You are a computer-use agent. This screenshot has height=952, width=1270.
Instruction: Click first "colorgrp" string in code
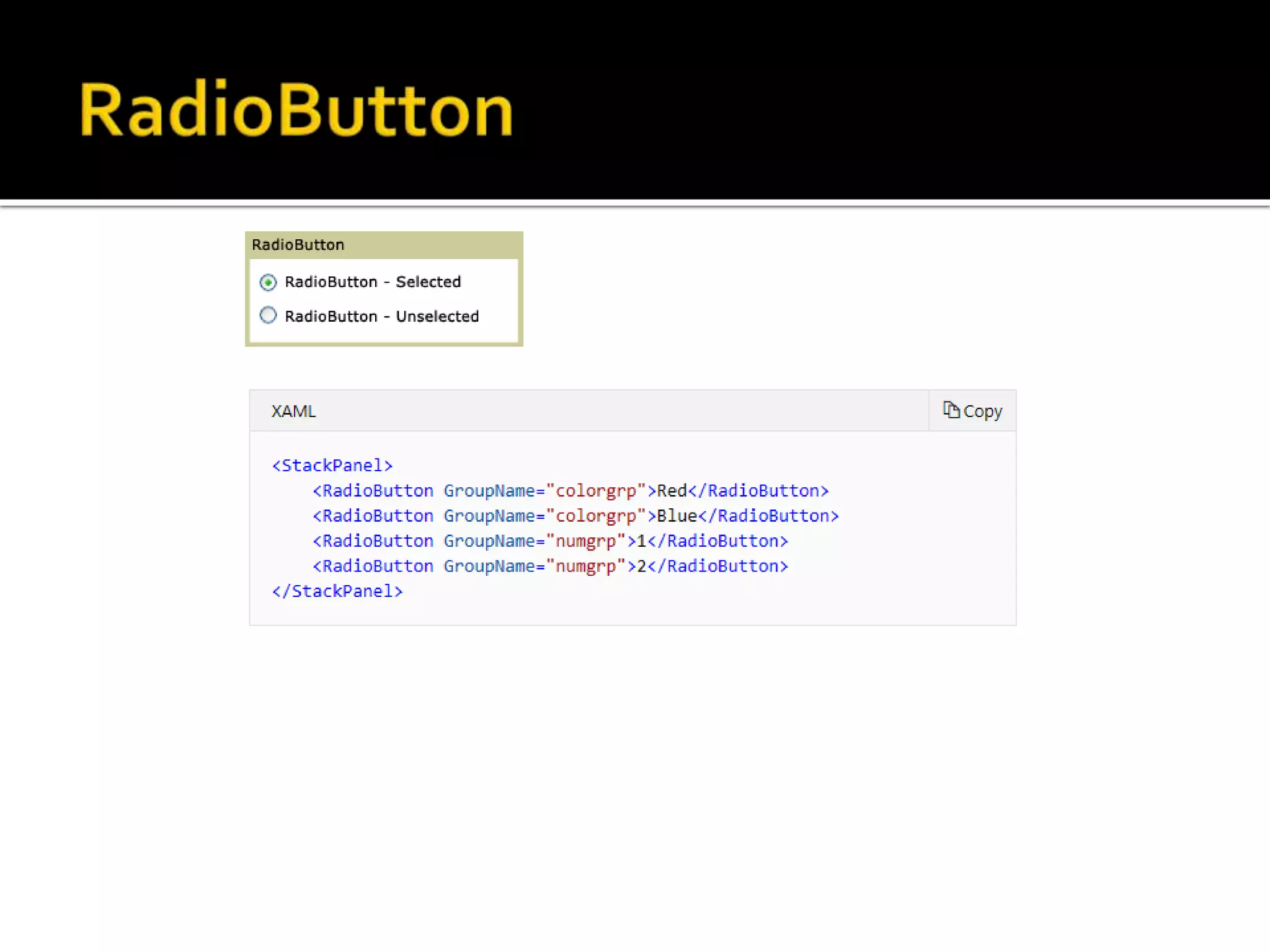click(596, 491)
